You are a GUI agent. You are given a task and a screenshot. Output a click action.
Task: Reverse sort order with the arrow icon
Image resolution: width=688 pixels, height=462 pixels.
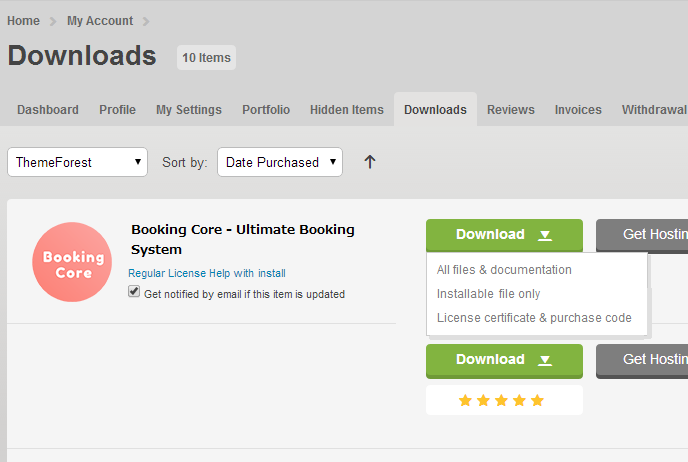point(370,162)
